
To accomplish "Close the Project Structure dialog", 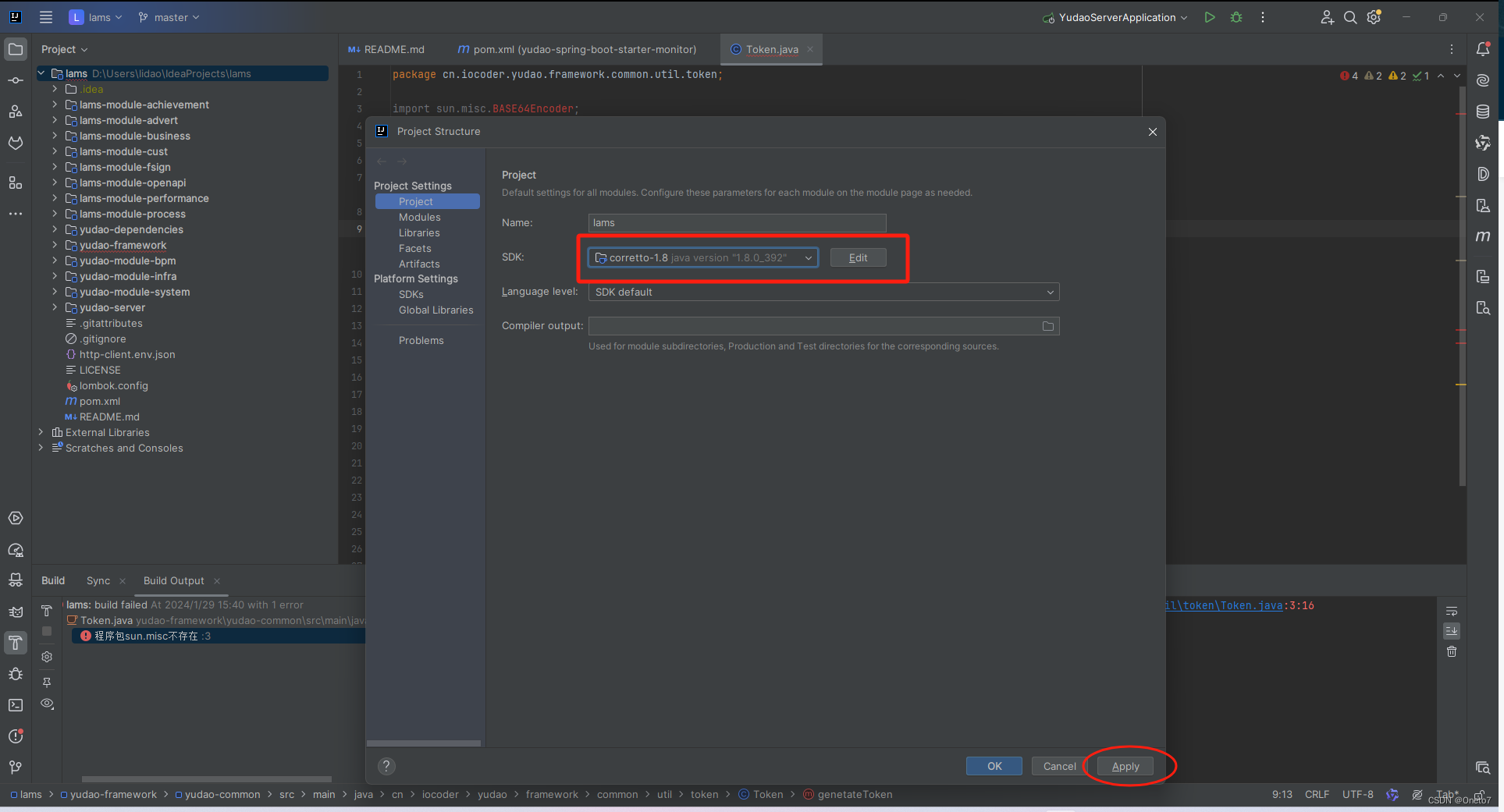I will 1152,132.
